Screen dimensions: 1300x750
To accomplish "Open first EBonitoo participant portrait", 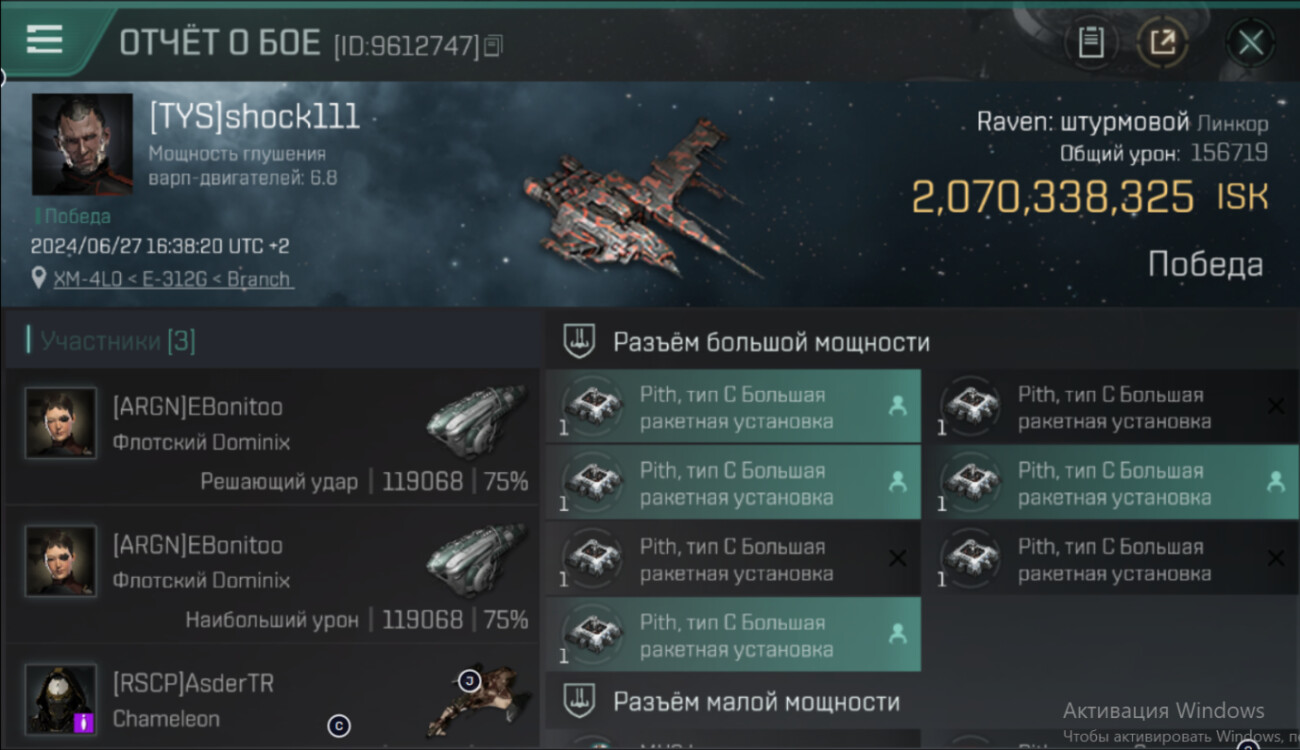I will point(61,423).
